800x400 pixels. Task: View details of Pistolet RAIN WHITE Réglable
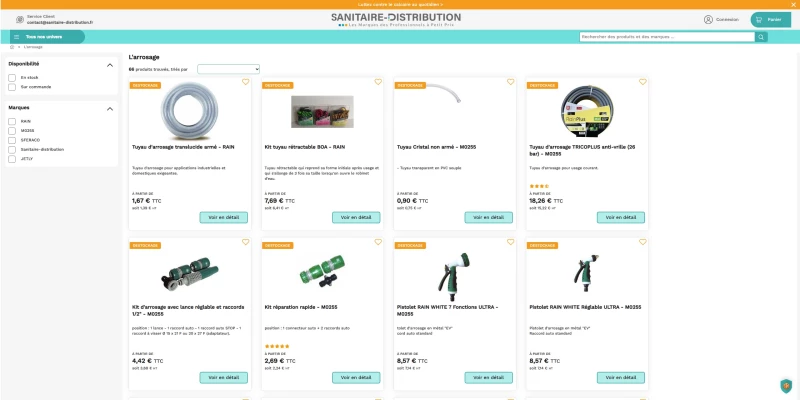tap(621, 378)
